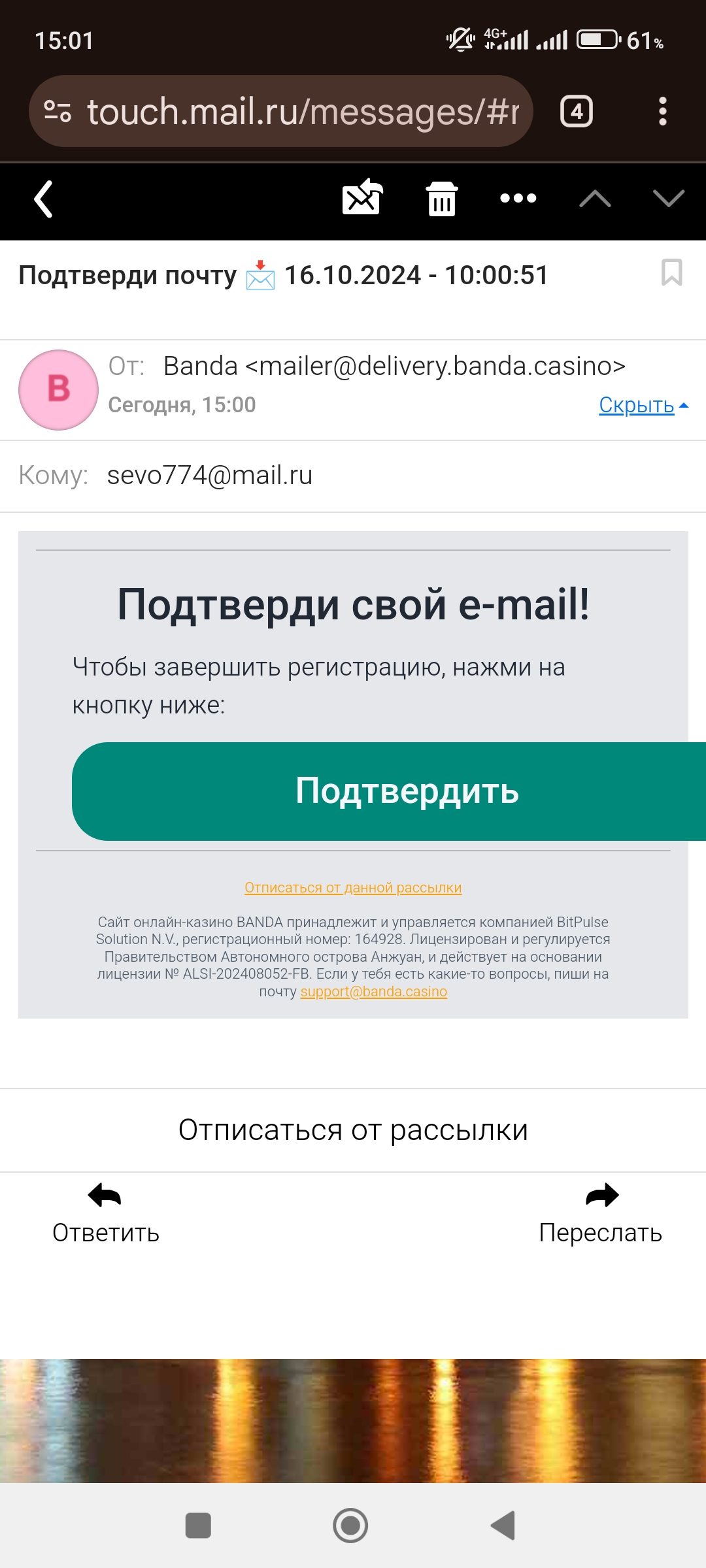Viewport: 706px width, 1568px height.
Task: Toggle the bookmark flag on this email
Action: point(671,272)
